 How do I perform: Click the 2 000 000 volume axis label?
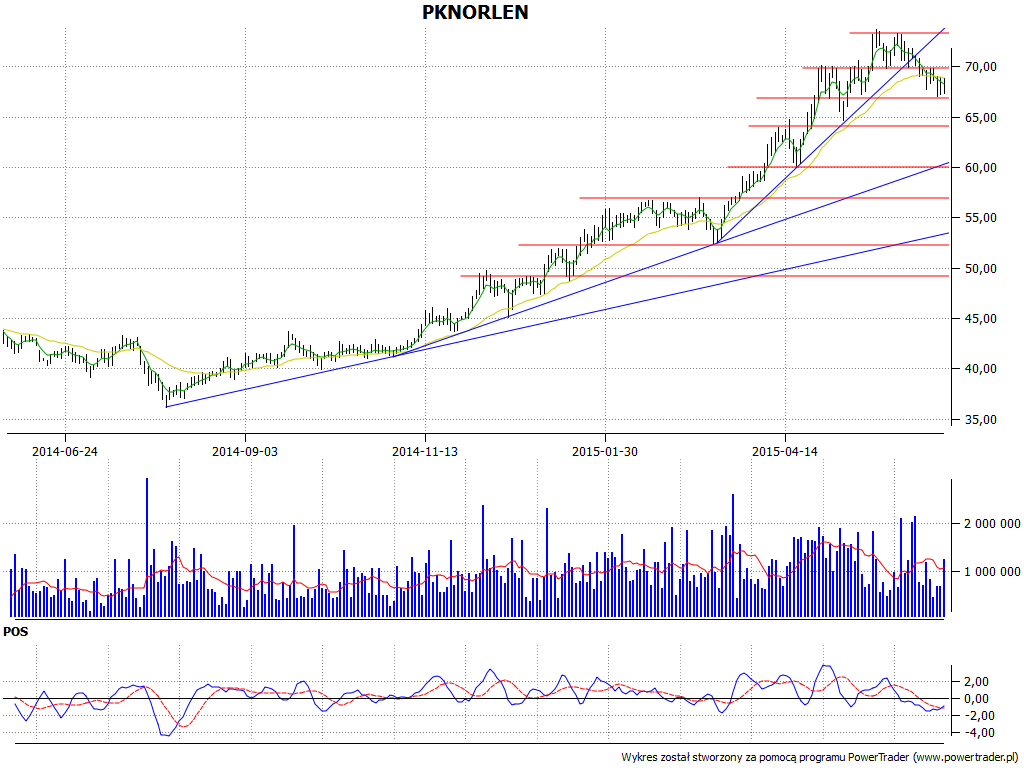992,524
